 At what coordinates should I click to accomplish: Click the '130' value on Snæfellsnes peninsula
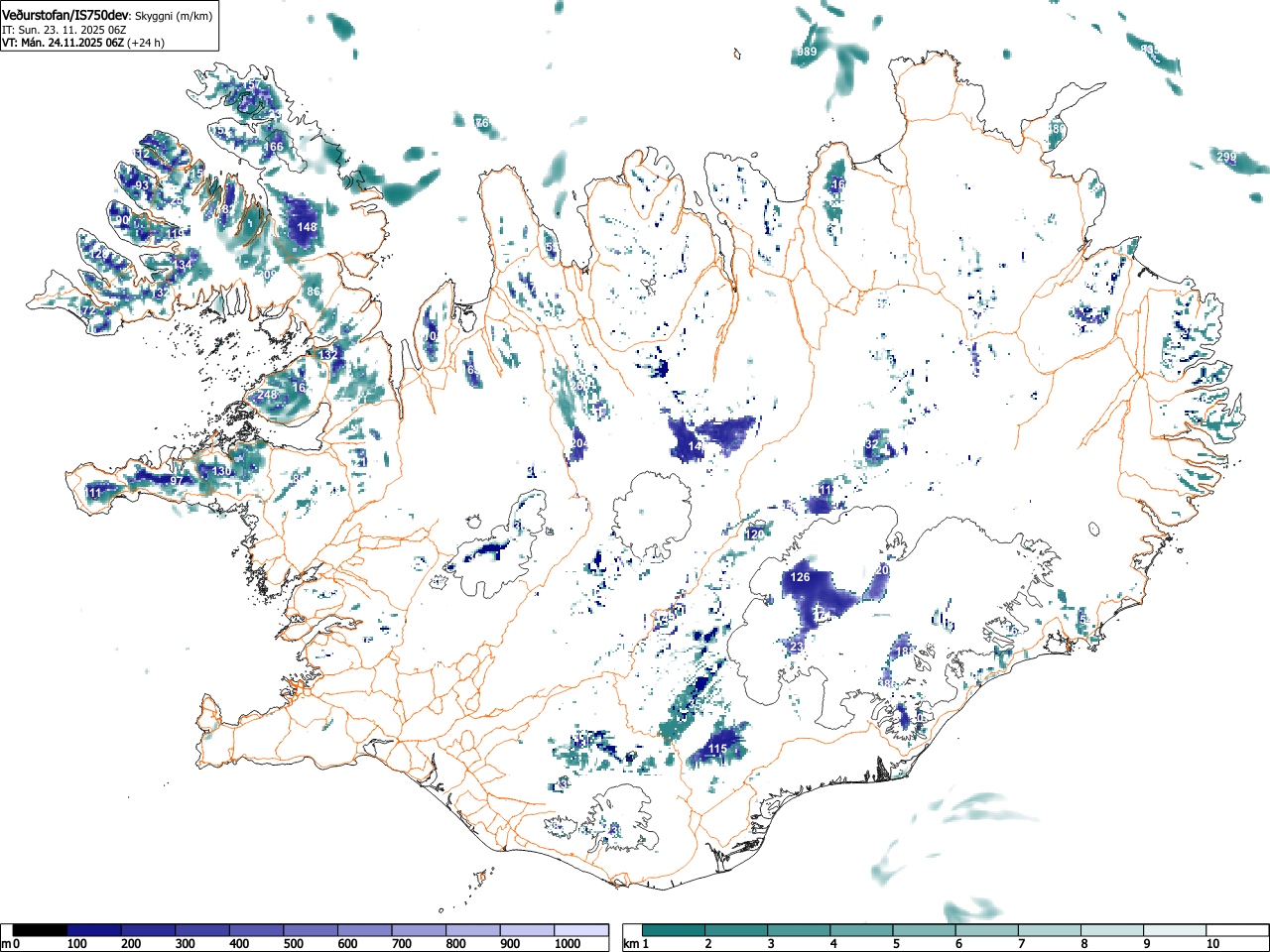222,471
